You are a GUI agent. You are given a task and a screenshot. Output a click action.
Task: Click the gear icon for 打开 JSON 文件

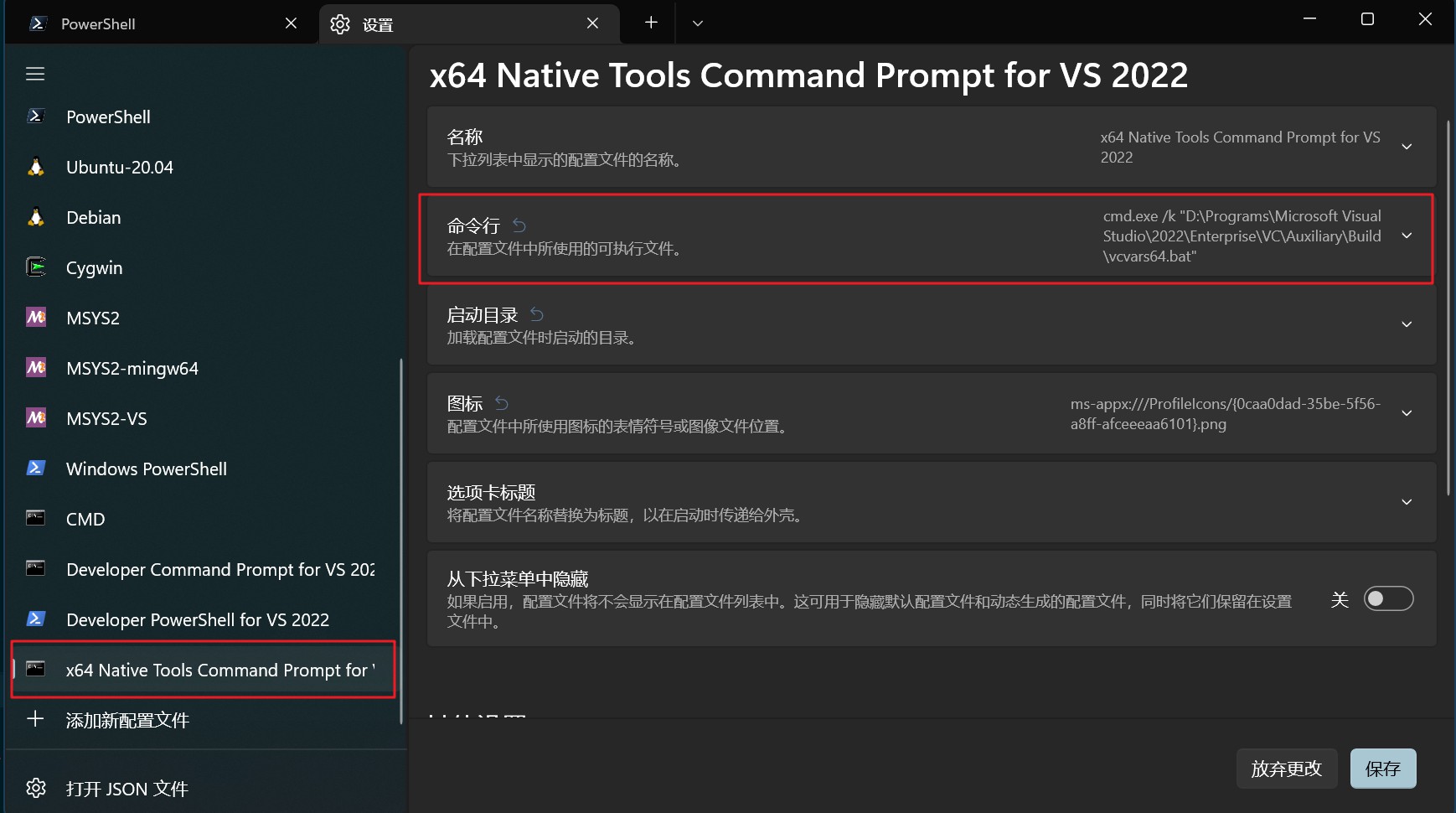[x=35, y=788]
